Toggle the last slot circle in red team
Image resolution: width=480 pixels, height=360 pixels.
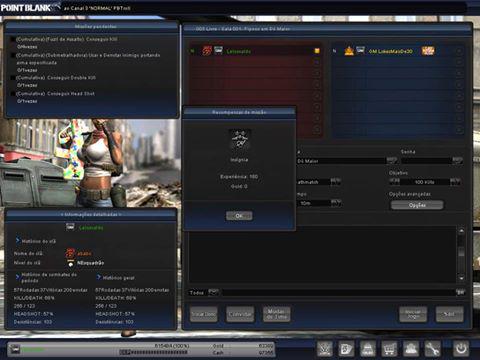[x=317, y=130]
